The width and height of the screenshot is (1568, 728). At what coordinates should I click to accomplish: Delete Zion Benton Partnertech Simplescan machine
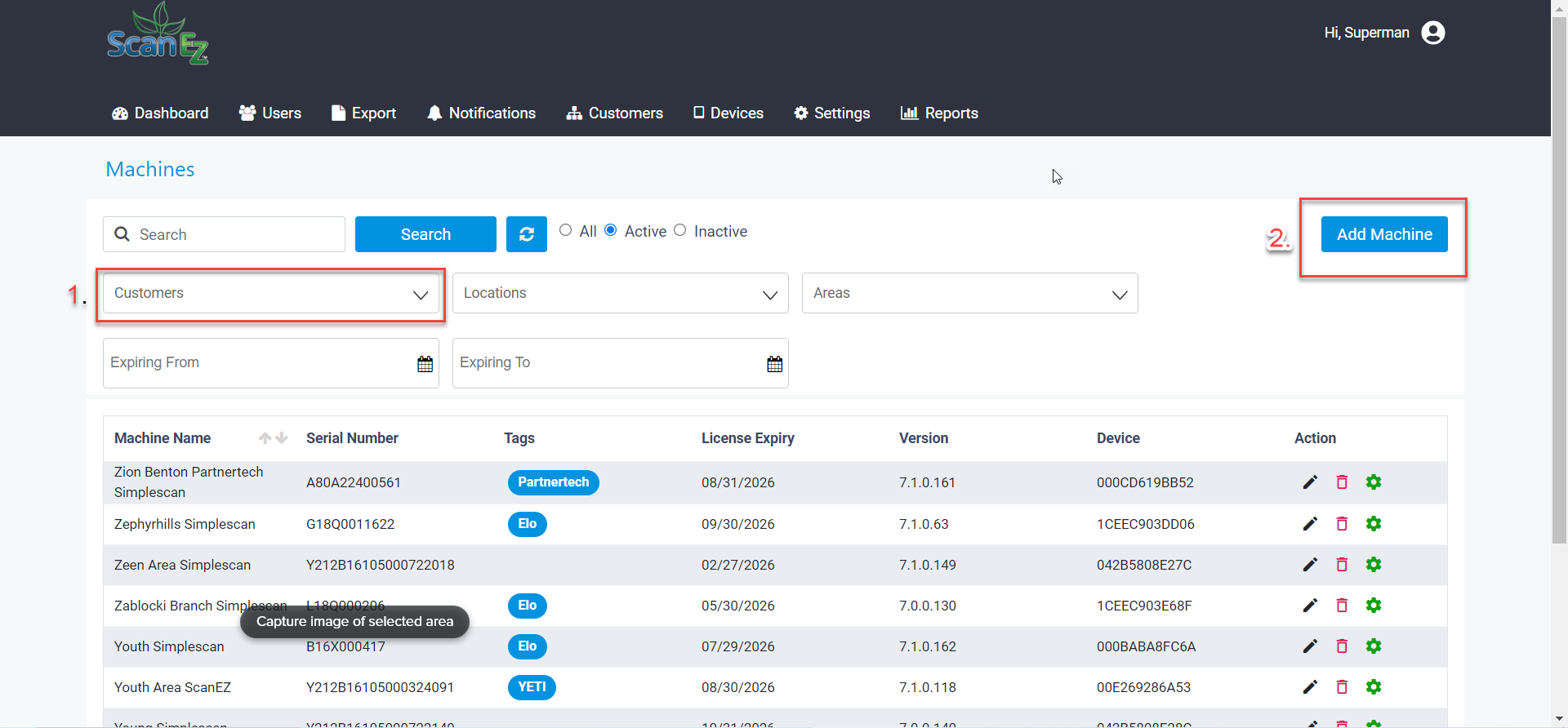[x=1342, y=482]
